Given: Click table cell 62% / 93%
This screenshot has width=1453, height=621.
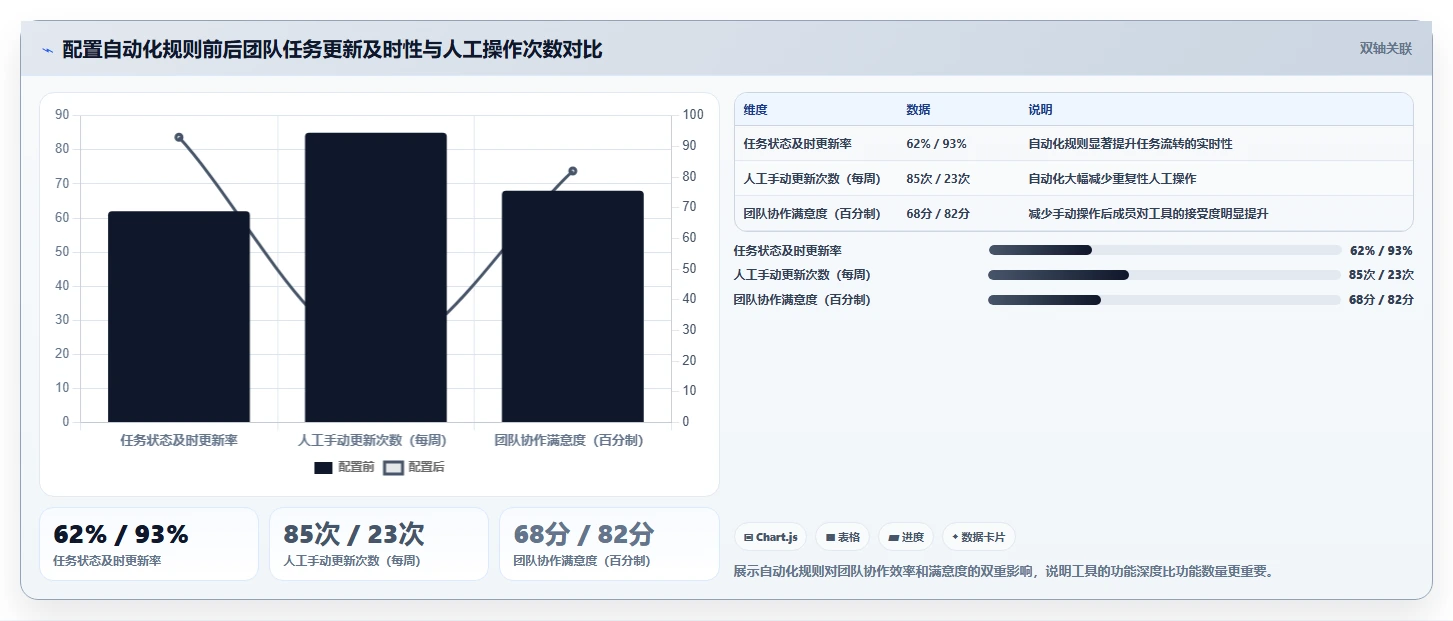Looking at the screenshot, I should coord(936,144).
